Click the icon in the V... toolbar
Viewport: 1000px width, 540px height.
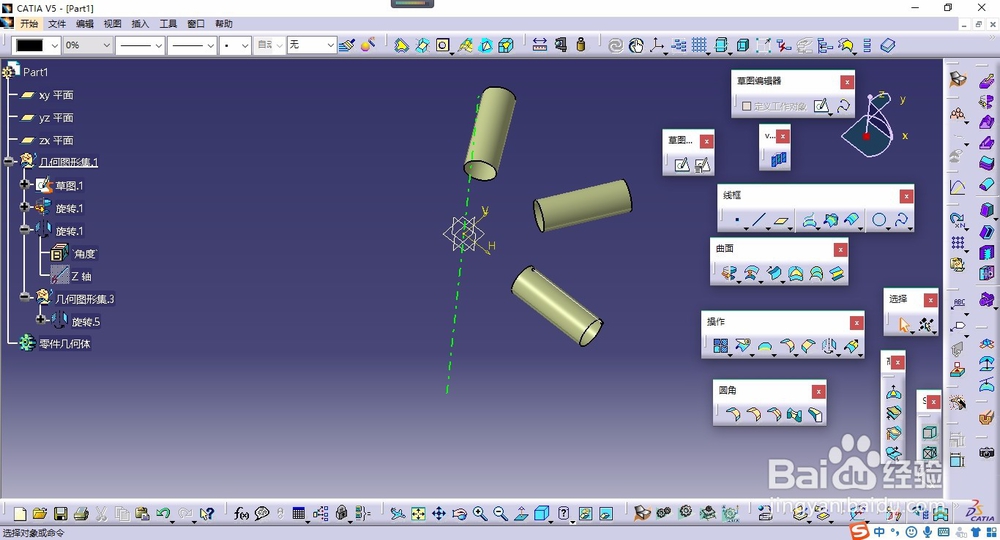[779, 159]
